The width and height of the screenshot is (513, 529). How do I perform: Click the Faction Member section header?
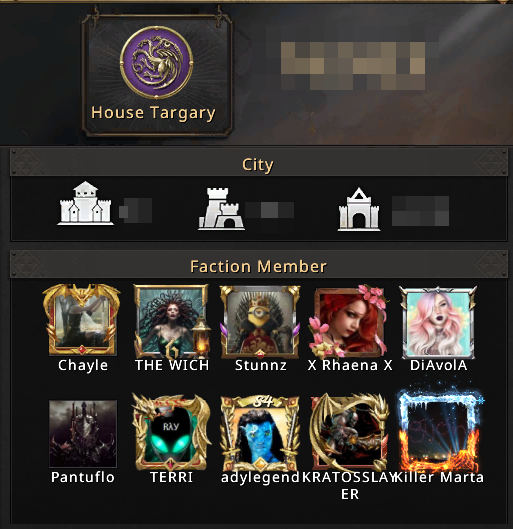pyautogui.click(x=259, y=266)
